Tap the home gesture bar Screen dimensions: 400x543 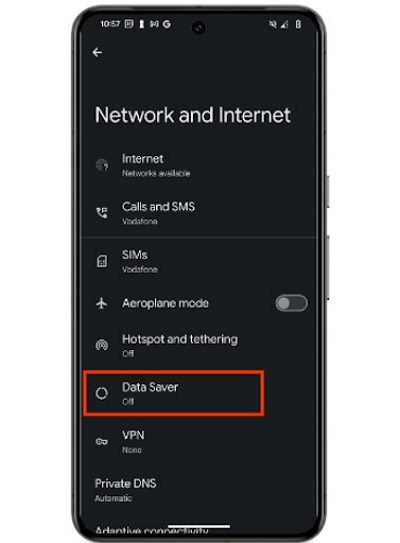[199, 527]
